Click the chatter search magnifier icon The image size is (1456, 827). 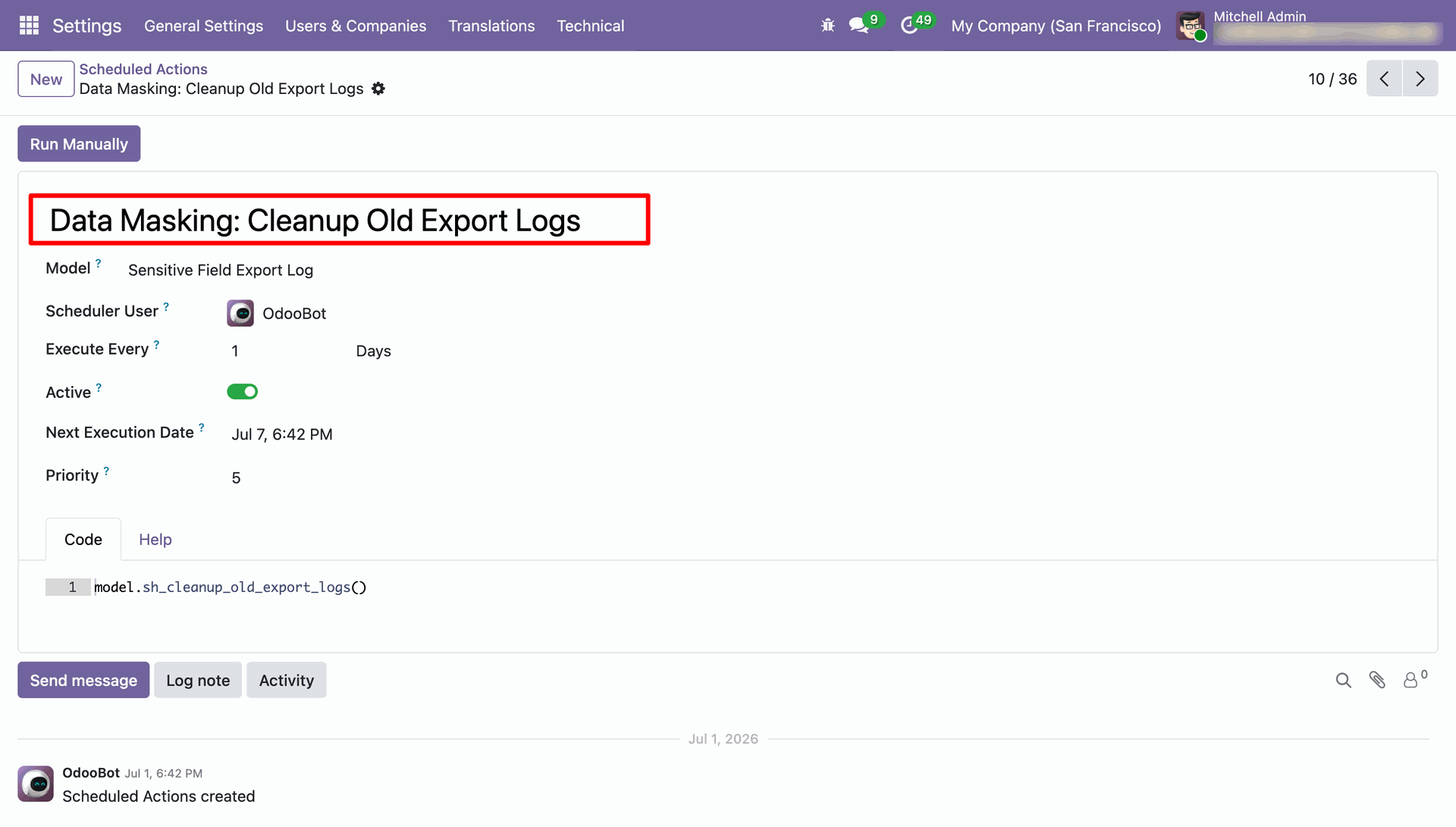(1343, 680)
